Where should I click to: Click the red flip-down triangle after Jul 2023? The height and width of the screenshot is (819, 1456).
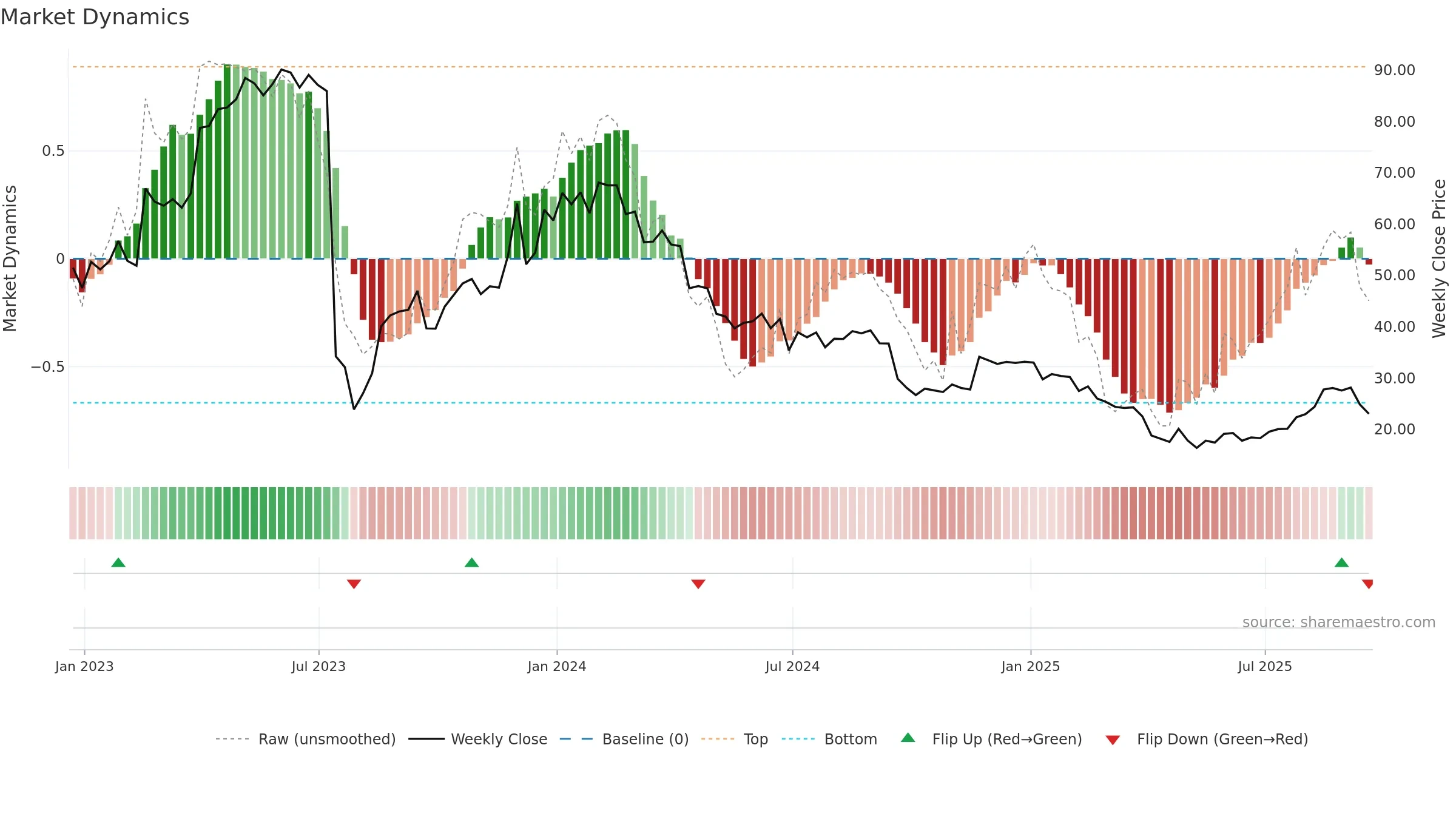click(354, 584)
